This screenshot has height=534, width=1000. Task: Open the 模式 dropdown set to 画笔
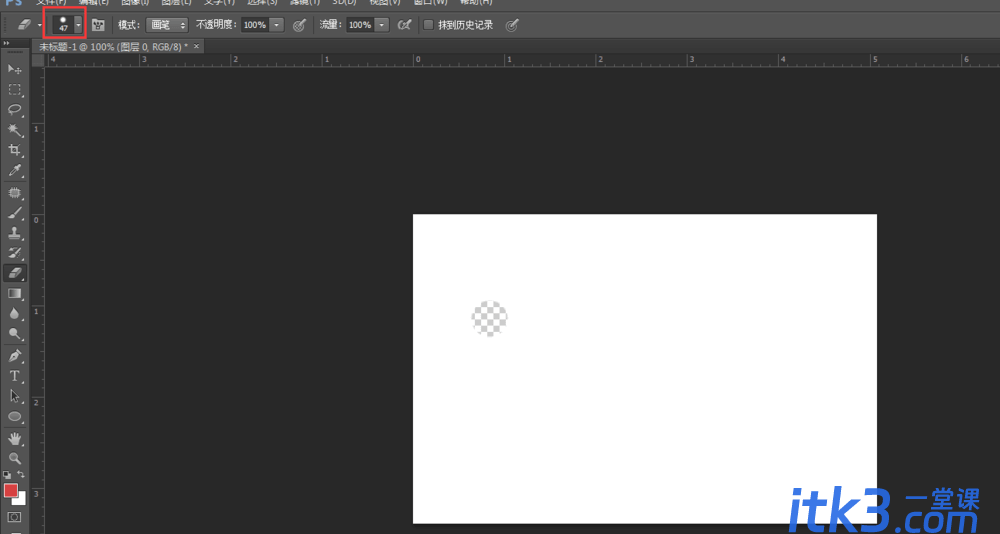click(167, 25)
